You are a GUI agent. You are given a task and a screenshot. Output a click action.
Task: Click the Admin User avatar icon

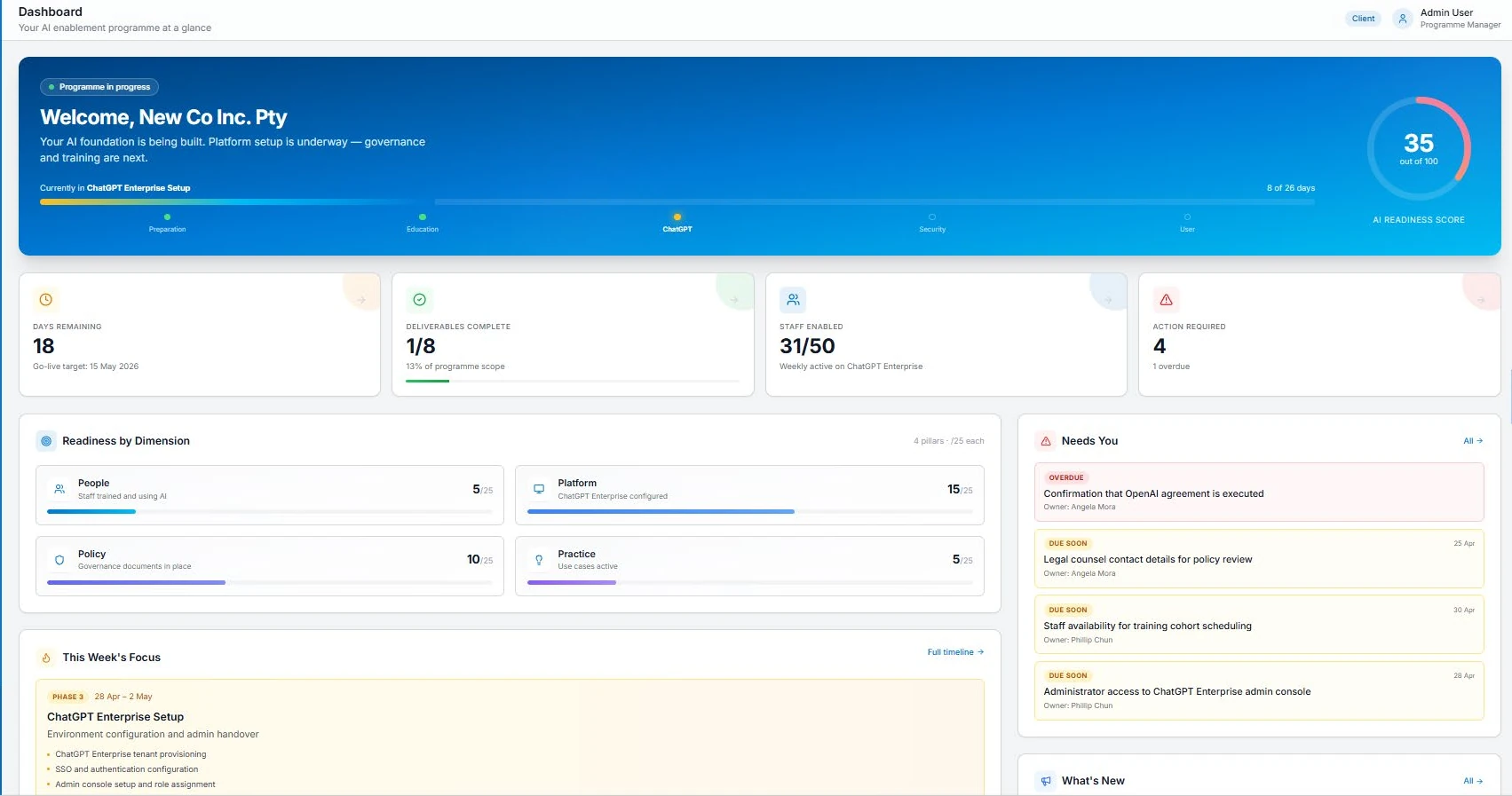click(x=1403, y=19)
